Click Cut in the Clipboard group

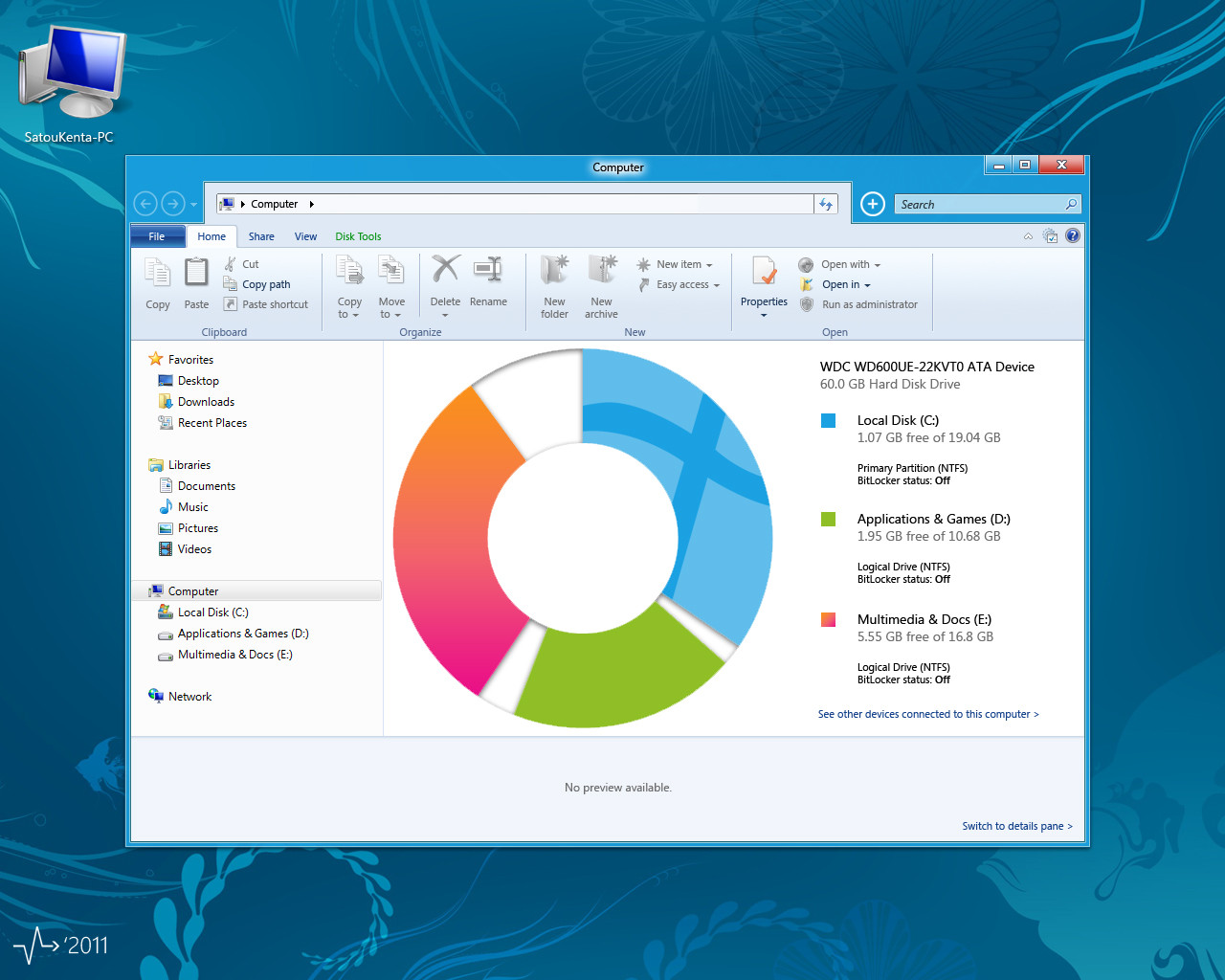[x=241, y=264]
